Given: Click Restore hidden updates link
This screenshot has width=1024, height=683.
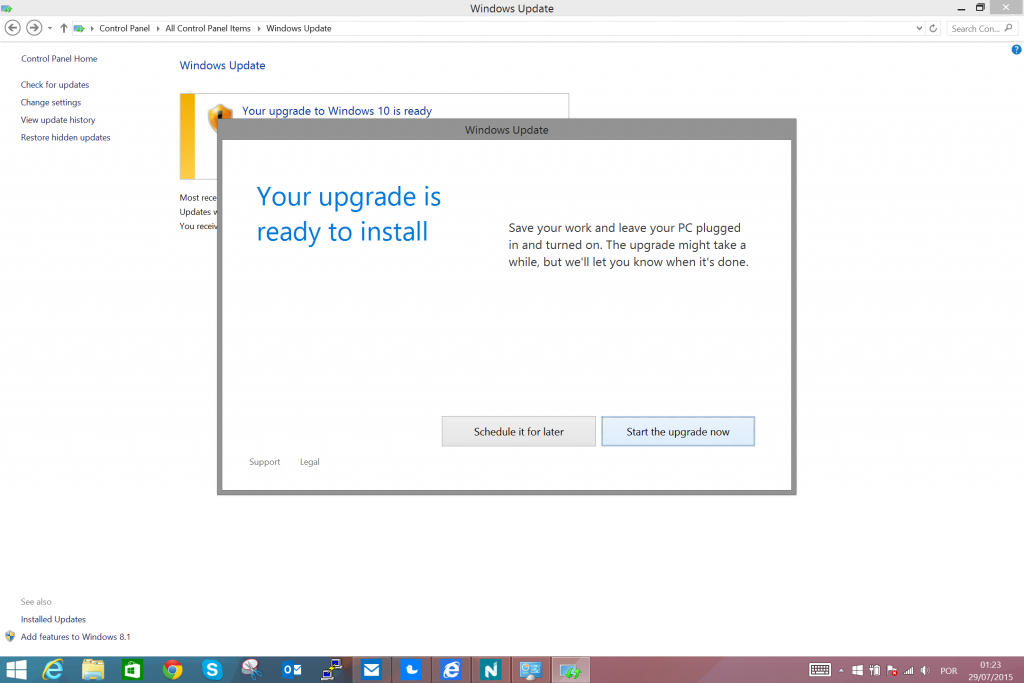Looking at the screenshot, I should coord(65,138).
